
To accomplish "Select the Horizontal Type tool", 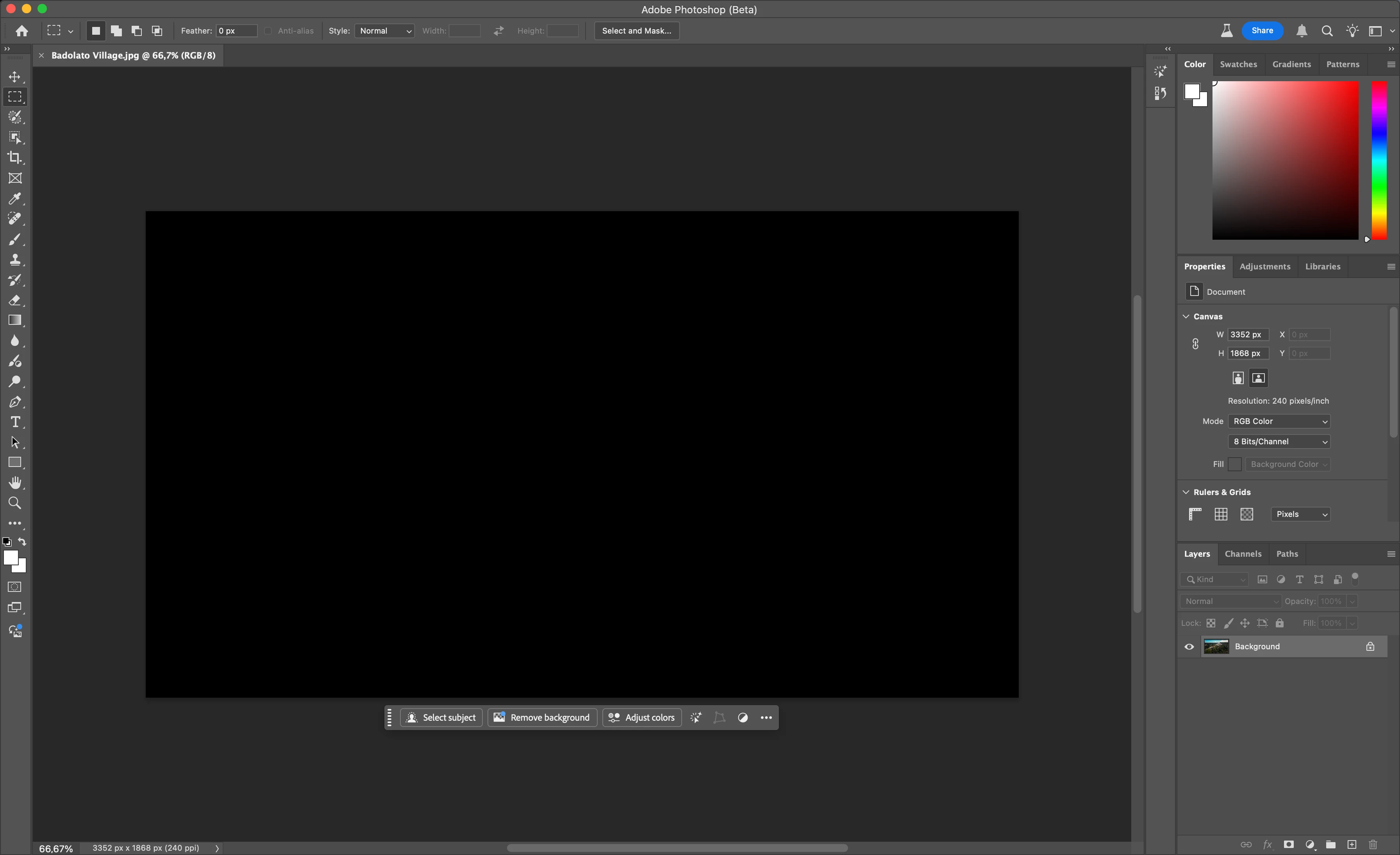I will [x=15, y=422].
